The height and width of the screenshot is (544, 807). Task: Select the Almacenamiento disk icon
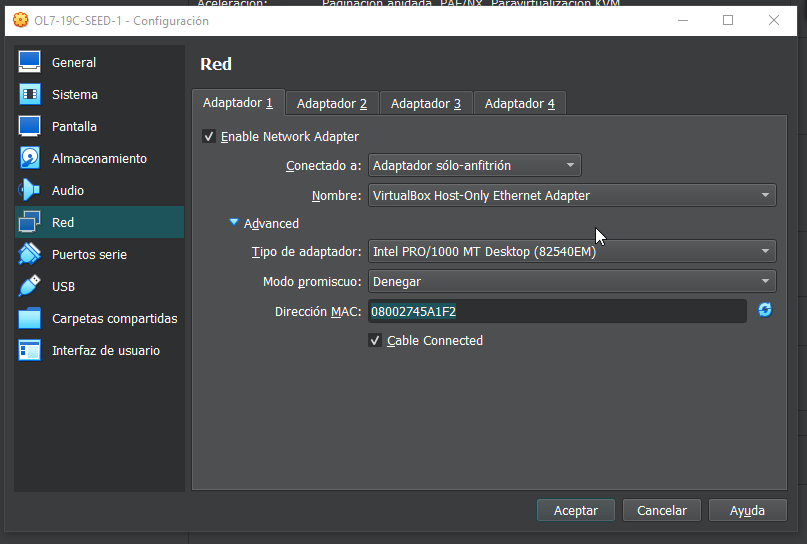[x=30, y=158]
